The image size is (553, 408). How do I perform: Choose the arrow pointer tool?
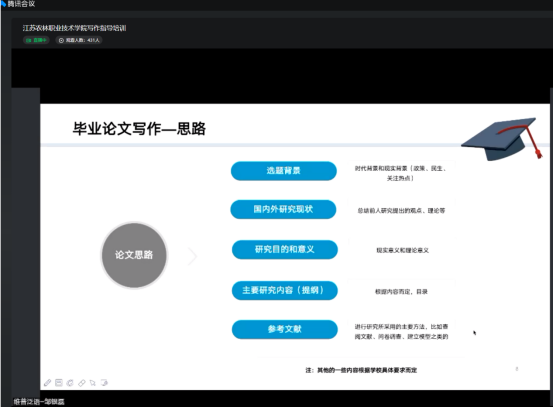point(93,383)
